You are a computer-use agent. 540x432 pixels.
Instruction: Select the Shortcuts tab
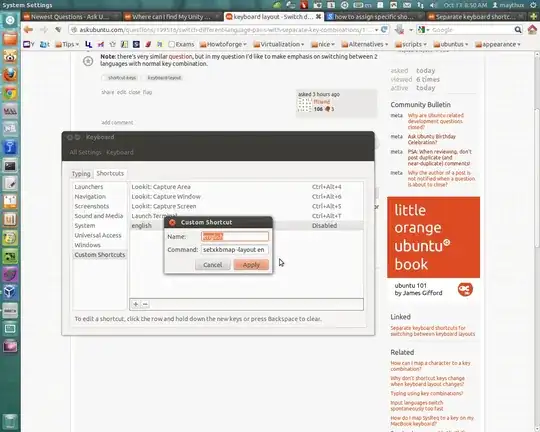coord(110,173)
